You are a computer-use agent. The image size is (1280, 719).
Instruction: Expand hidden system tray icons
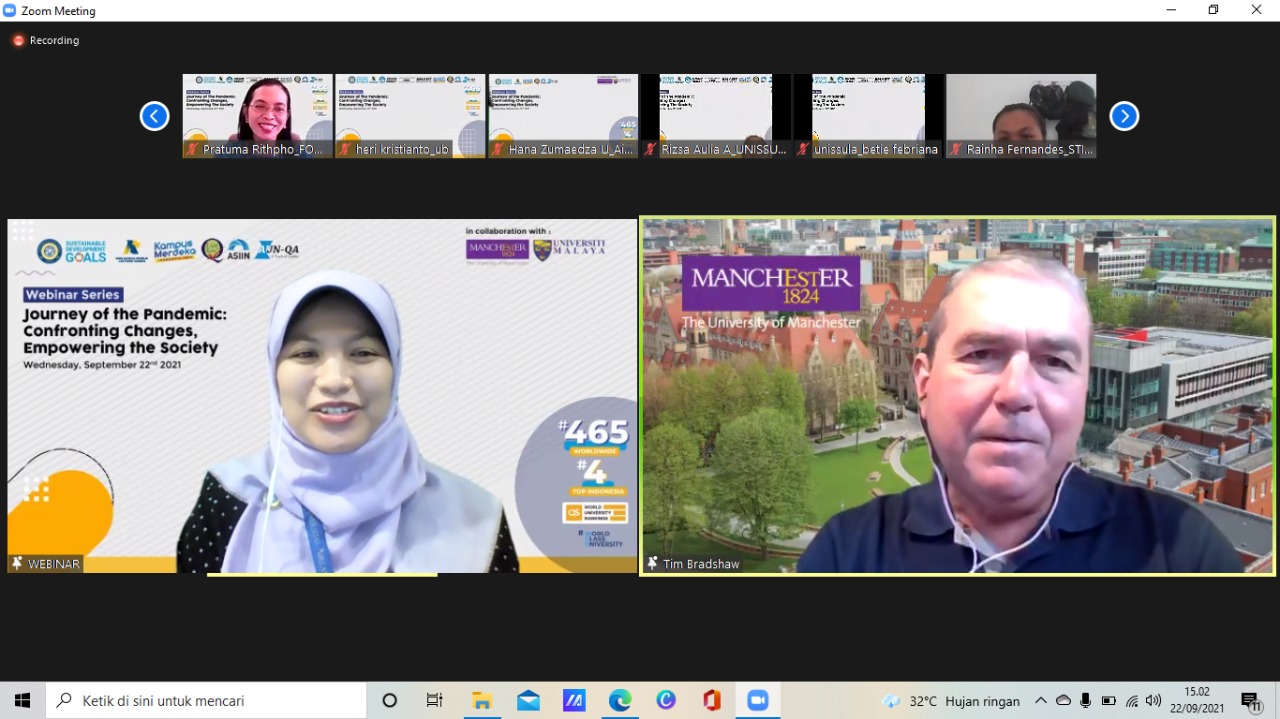tap(1041, 701)
